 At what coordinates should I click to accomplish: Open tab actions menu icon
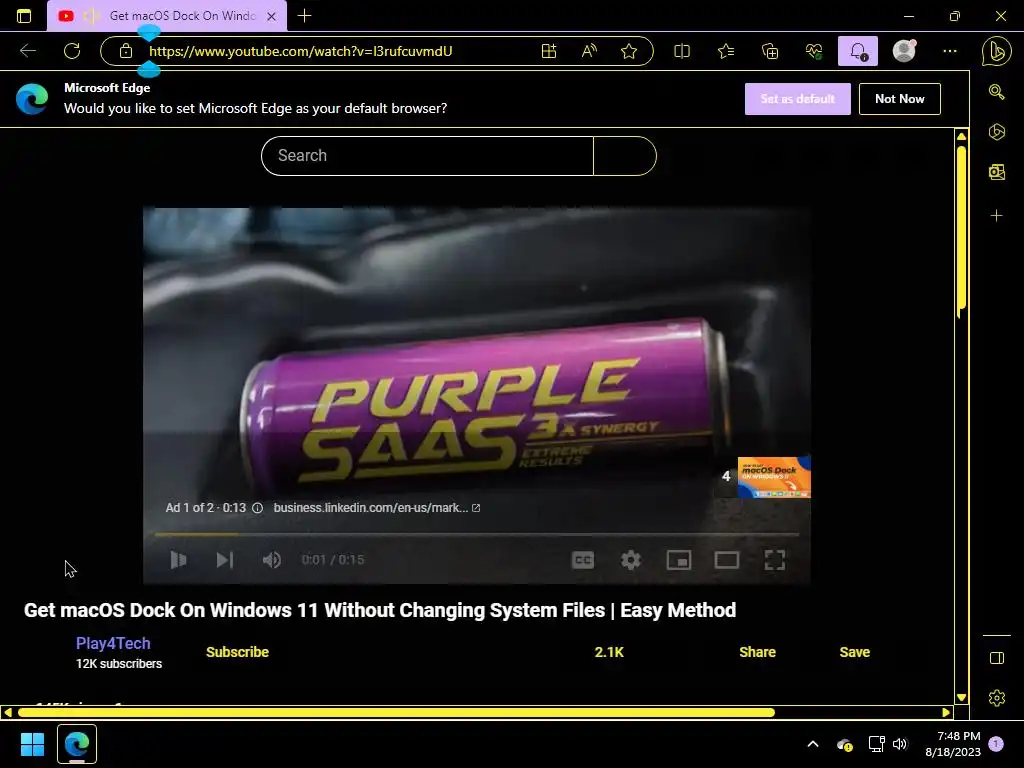click(x=24, y=16)
